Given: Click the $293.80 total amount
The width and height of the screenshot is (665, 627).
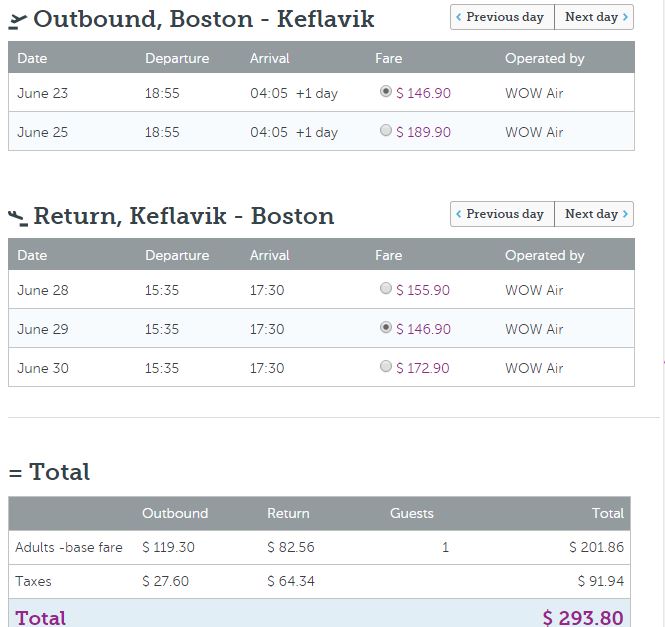Looking at the screenshot, I should (583, 617).
